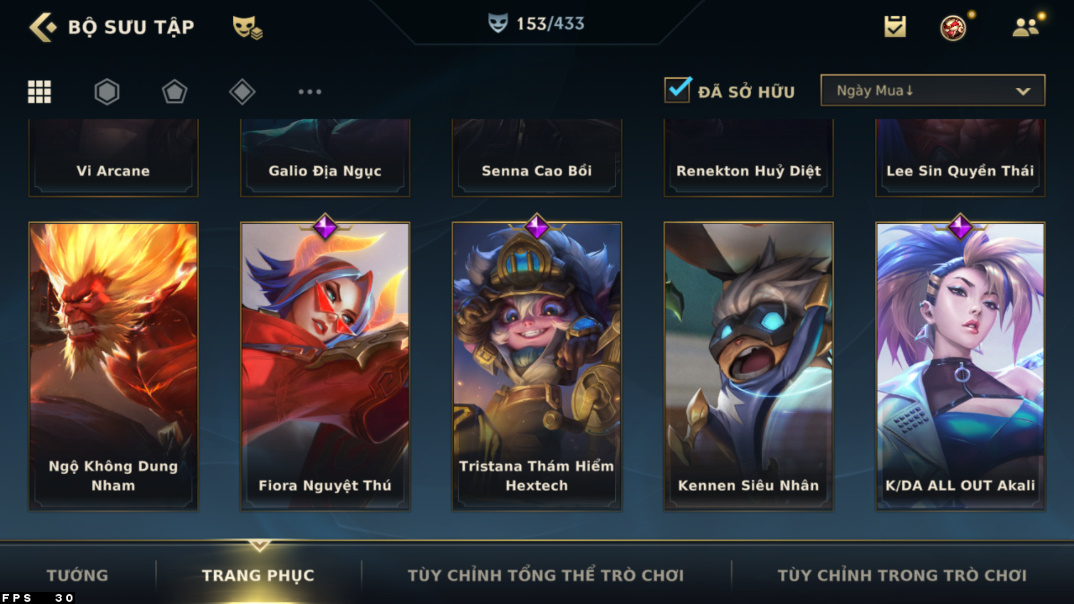Viewport: 1074px width, 604px height.
Task: Filter by hexagon rarity icon
Action: 107,91
